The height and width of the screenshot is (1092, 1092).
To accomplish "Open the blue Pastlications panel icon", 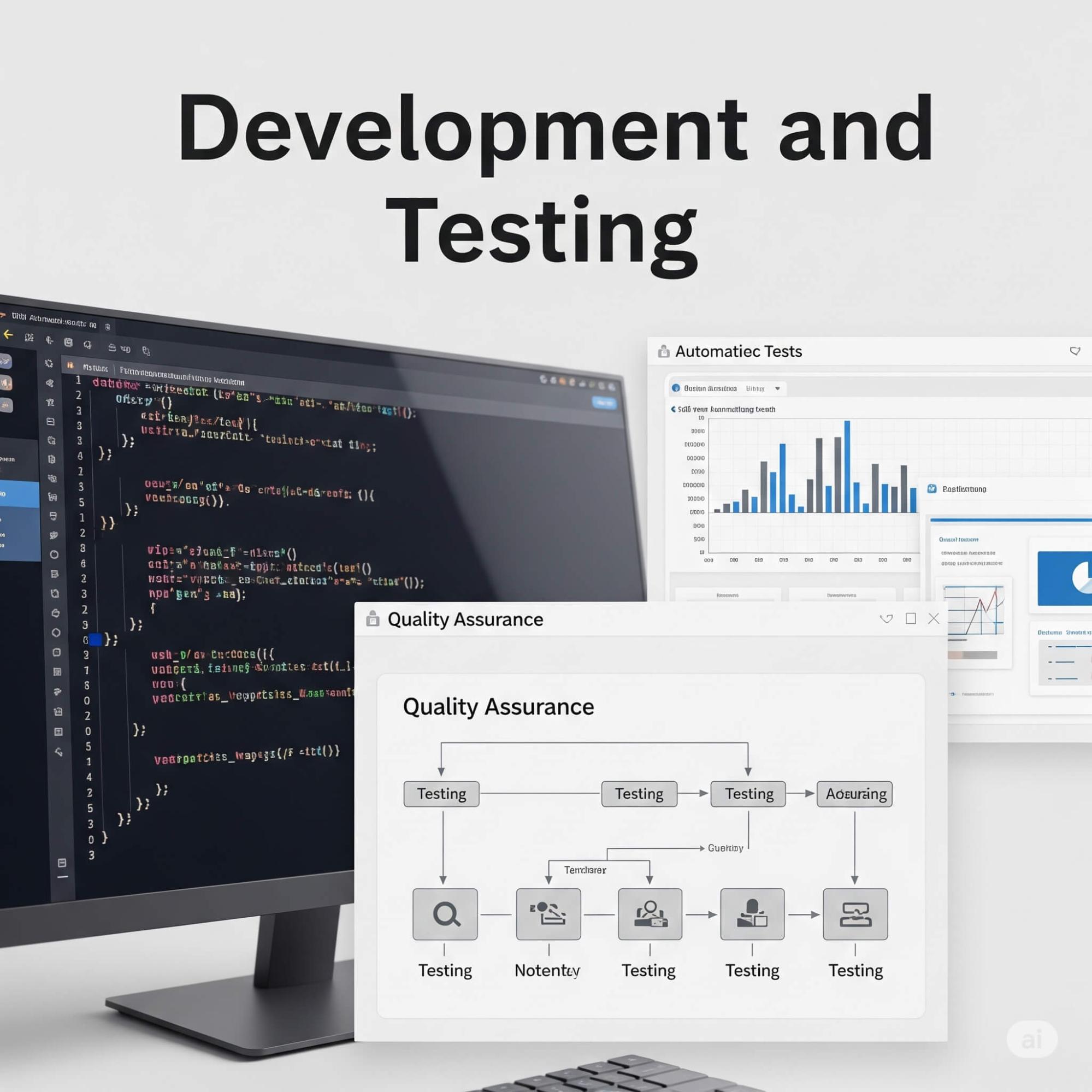I will (x=932, y=489).
